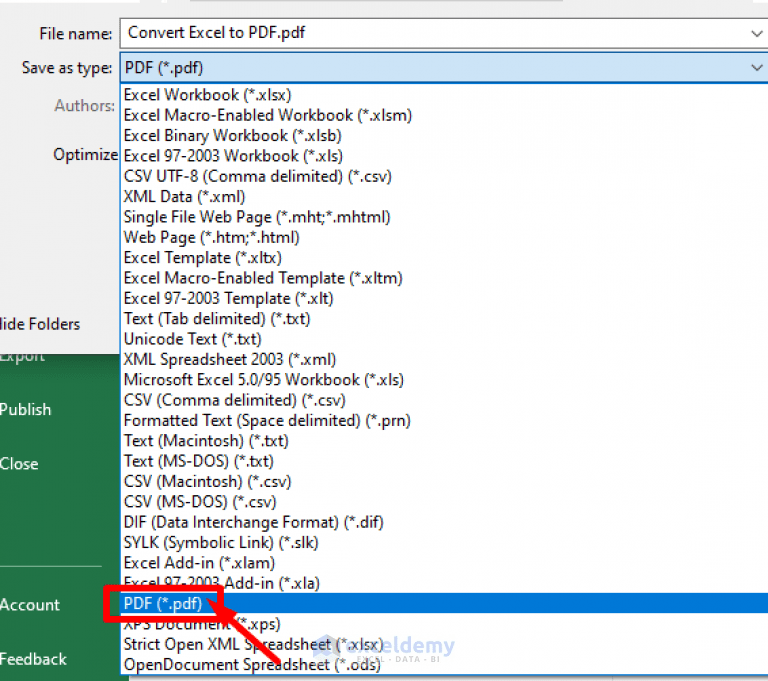This screenshot has height=681, width=768.
Task: Pick CSV UTF-8 (Comma delimited) format
Action: click(x=444, y=176)
